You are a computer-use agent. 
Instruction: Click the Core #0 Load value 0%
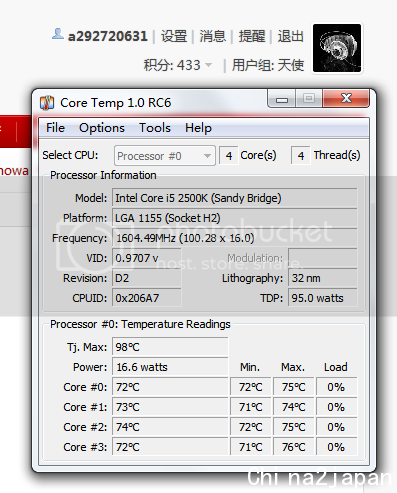point(336,387)
